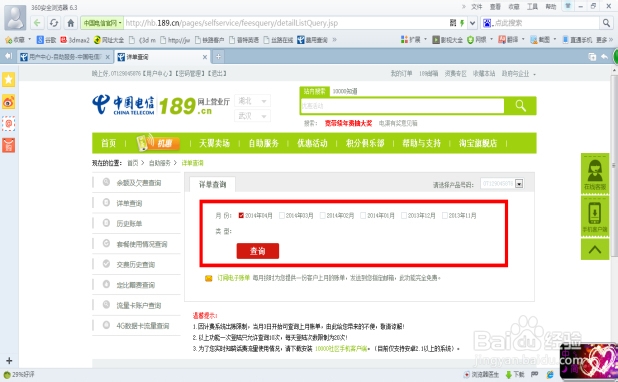Click the 网银 toolbar icon

tap(477, 40)
